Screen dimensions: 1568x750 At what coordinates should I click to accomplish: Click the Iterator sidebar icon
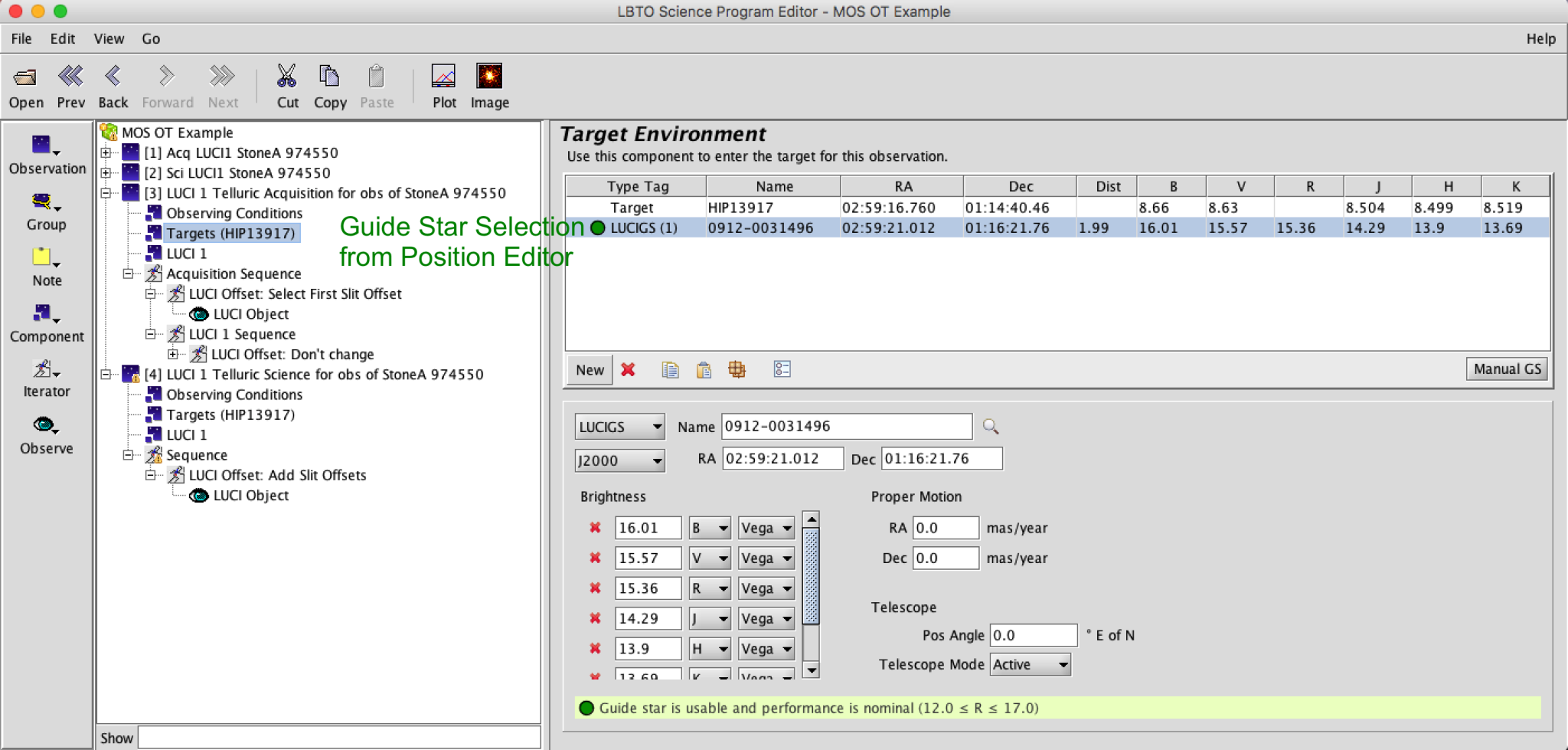click(46, 369)
